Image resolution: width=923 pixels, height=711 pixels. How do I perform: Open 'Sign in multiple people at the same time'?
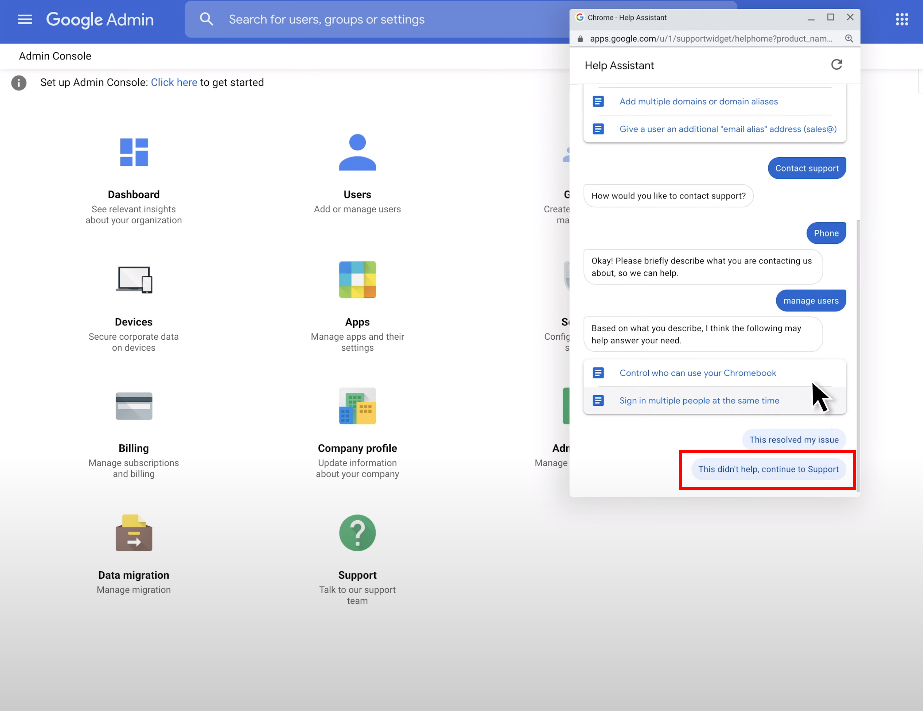(699, 401)
